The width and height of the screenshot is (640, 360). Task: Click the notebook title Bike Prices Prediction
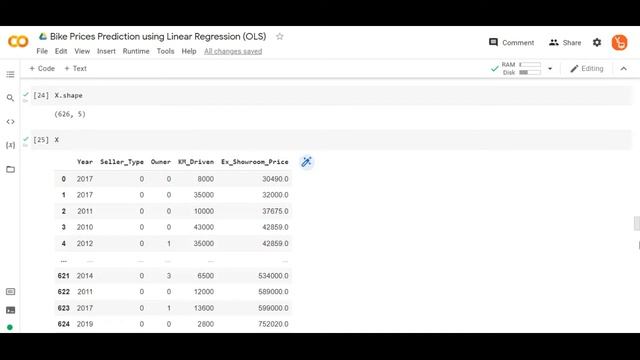tap(158, 36)
